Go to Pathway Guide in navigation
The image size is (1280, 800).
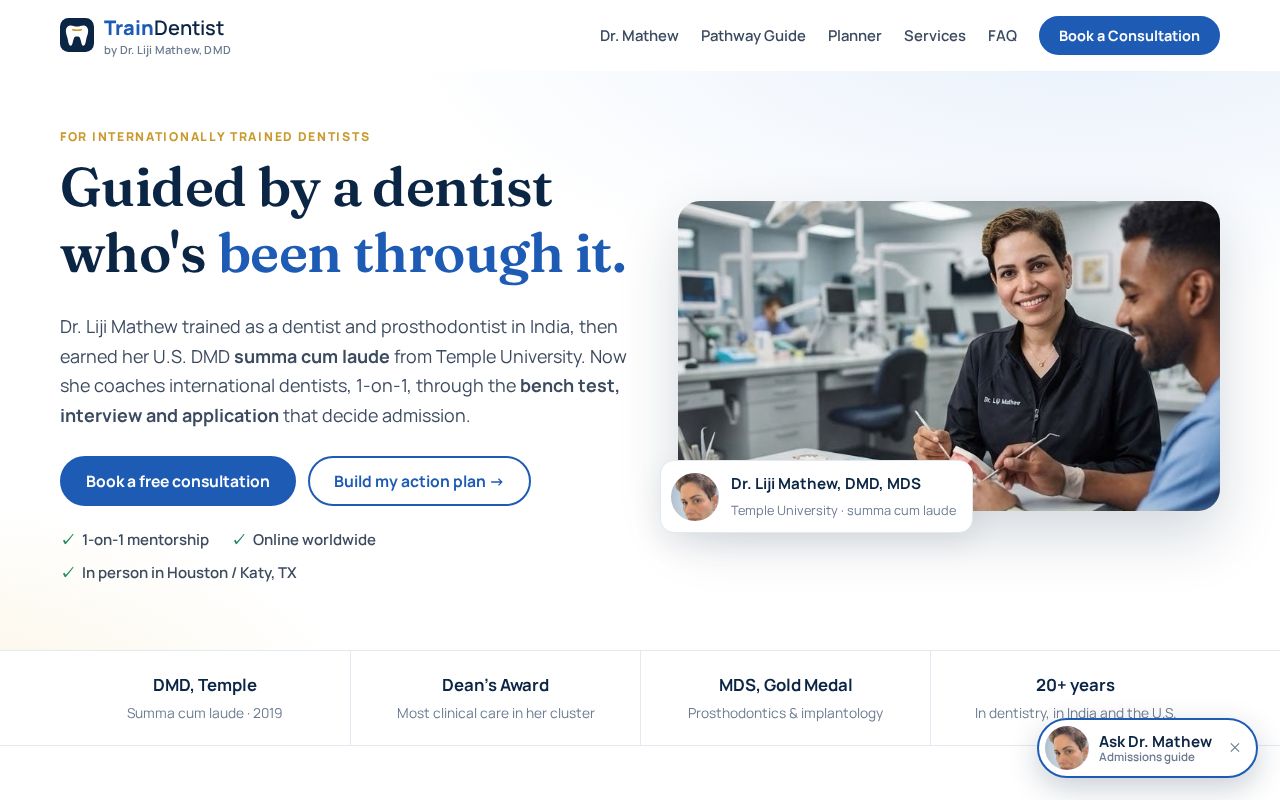753,36
